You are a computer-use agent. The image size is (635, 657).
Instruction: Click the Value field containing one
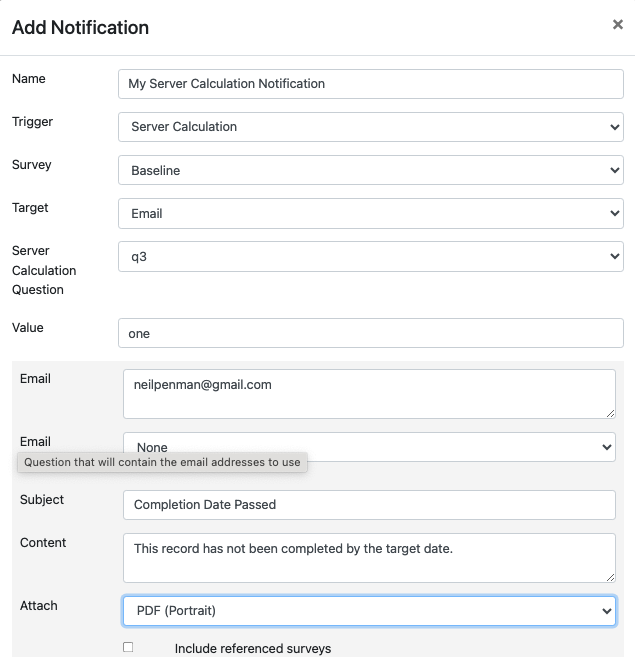[371, 333]
